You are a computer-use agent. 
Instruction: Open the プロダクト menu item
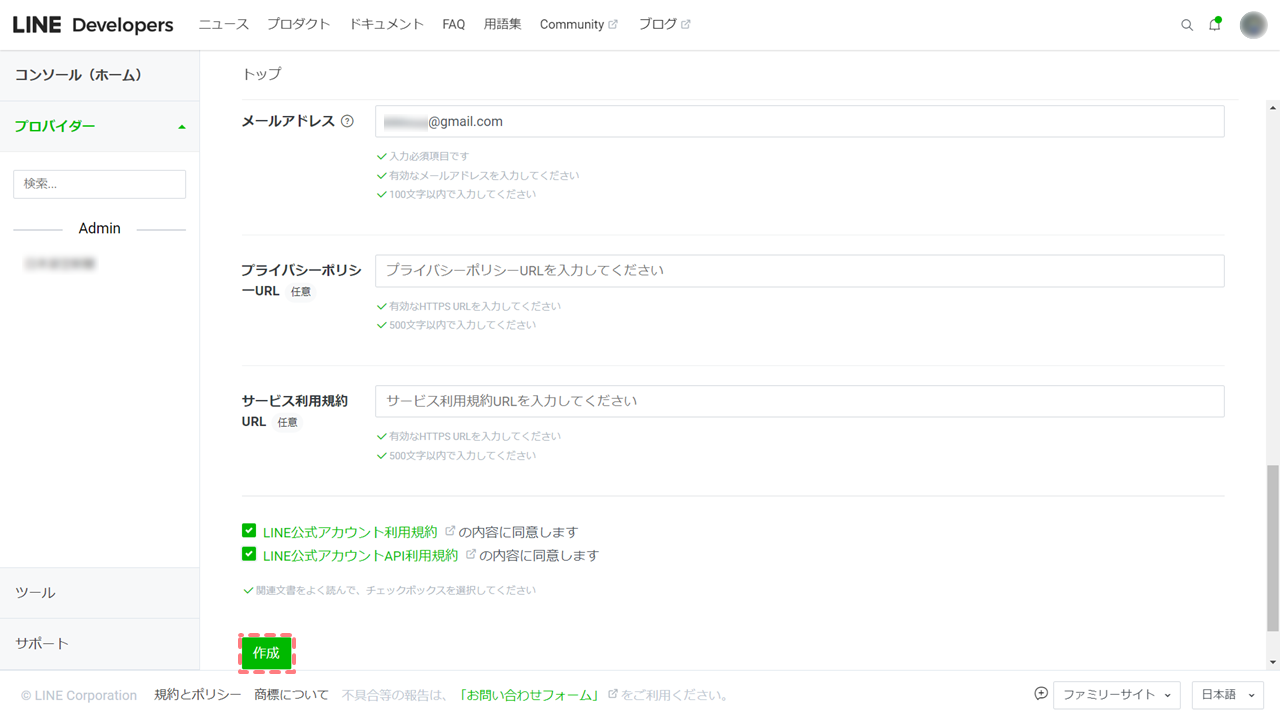coord(298,24)
